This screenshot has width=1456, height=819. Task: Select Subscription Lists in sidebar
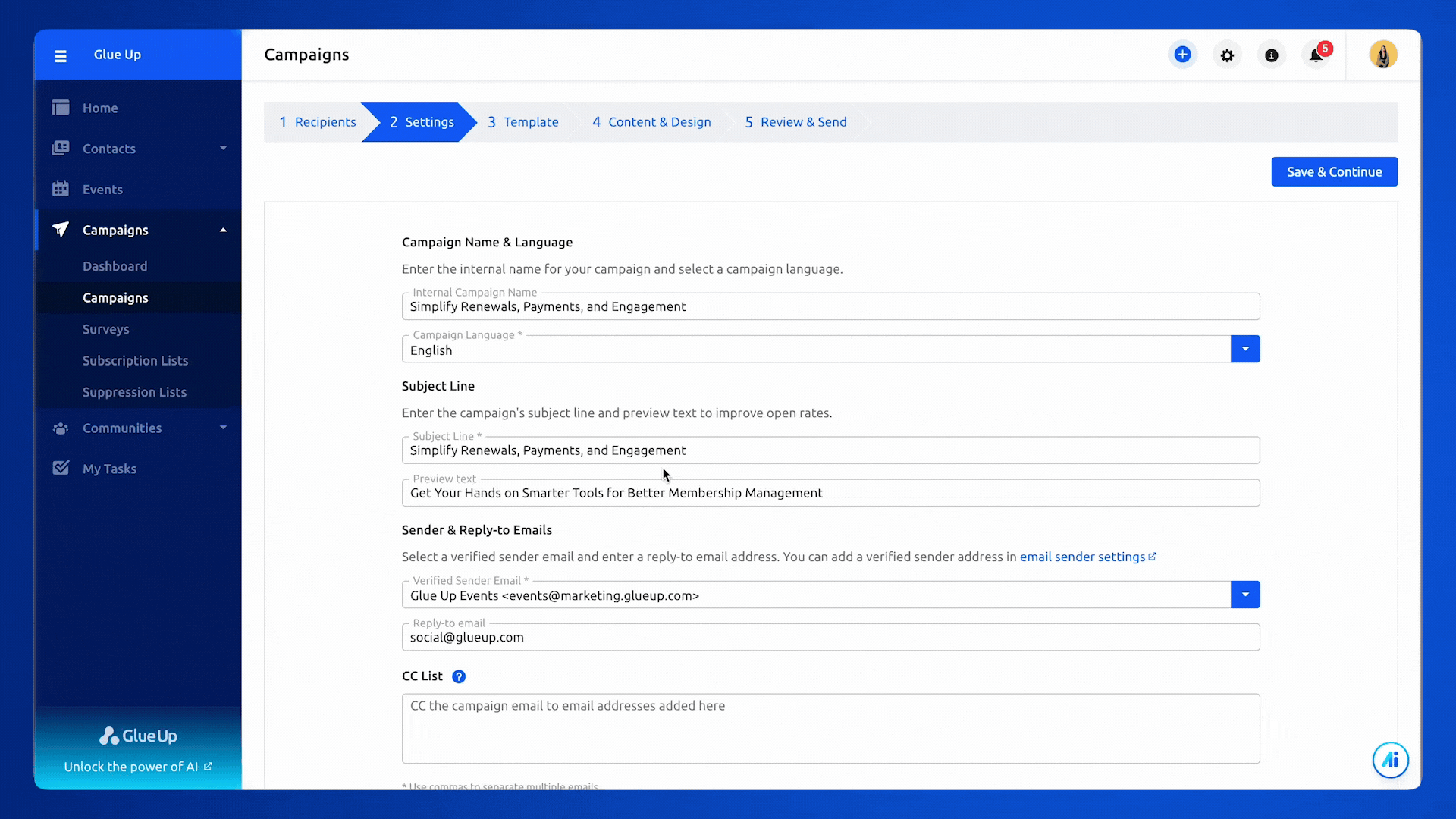click(x=135, y=361)
